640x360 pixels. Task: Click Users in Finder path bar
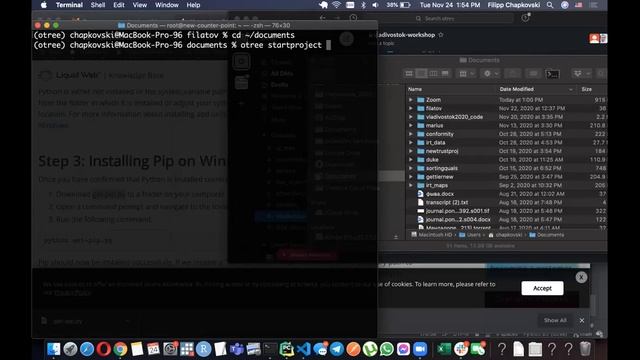[470, 235]
